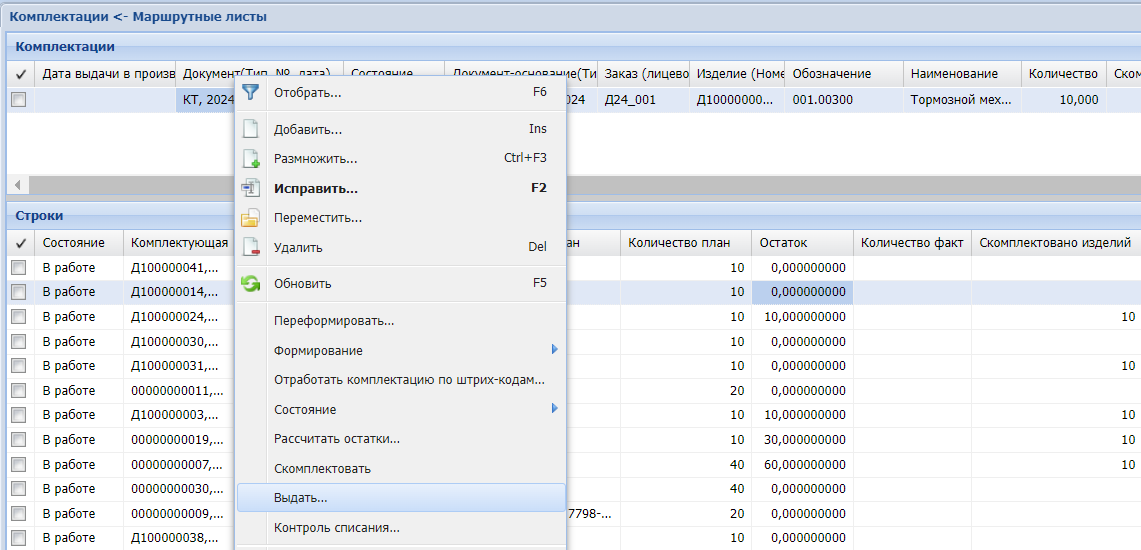The height and width of the screenshot is (550, 1141).
Task: Click the blank page icon for Добавить
Action: point(251,129)
